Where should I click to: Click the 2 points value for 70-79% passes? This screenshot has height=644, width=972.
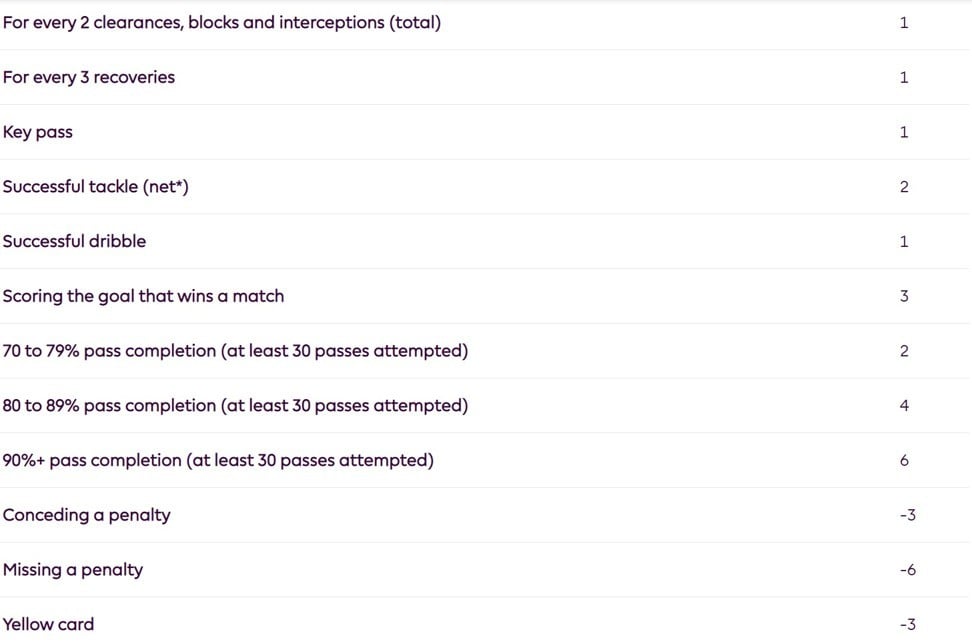point(904,351)
